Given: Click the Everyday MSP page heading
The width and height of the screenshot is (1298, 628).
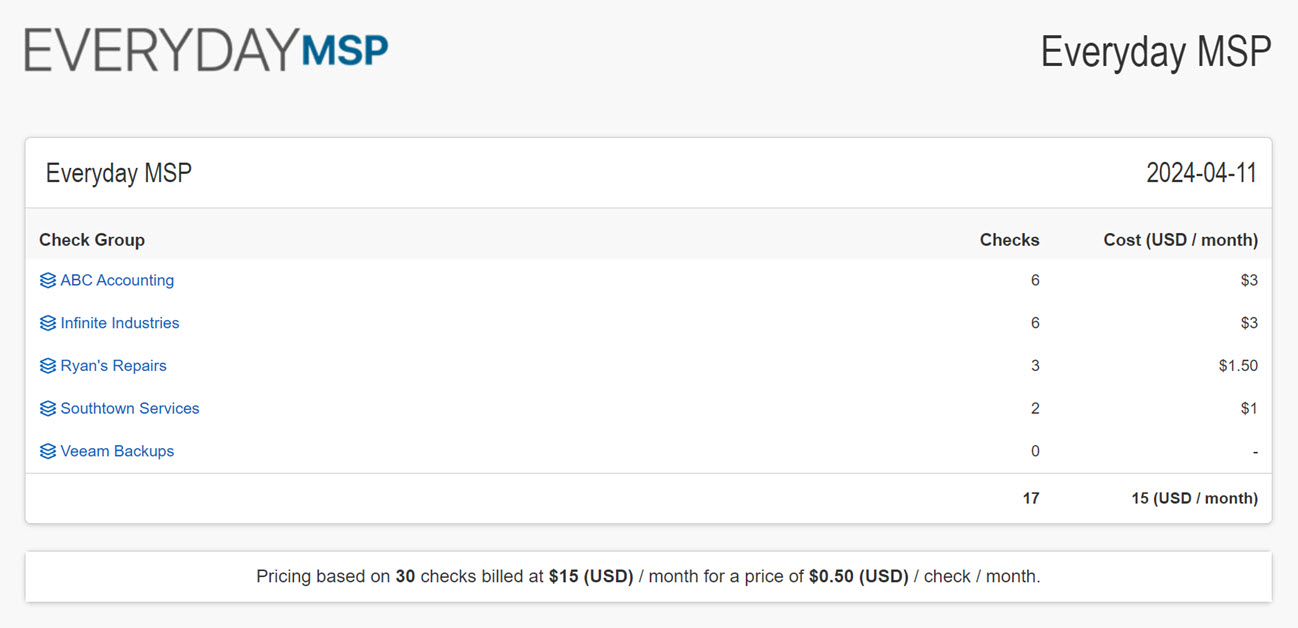Looking at the screenshot, I should pyautogui.click(x=1156, y=52).
